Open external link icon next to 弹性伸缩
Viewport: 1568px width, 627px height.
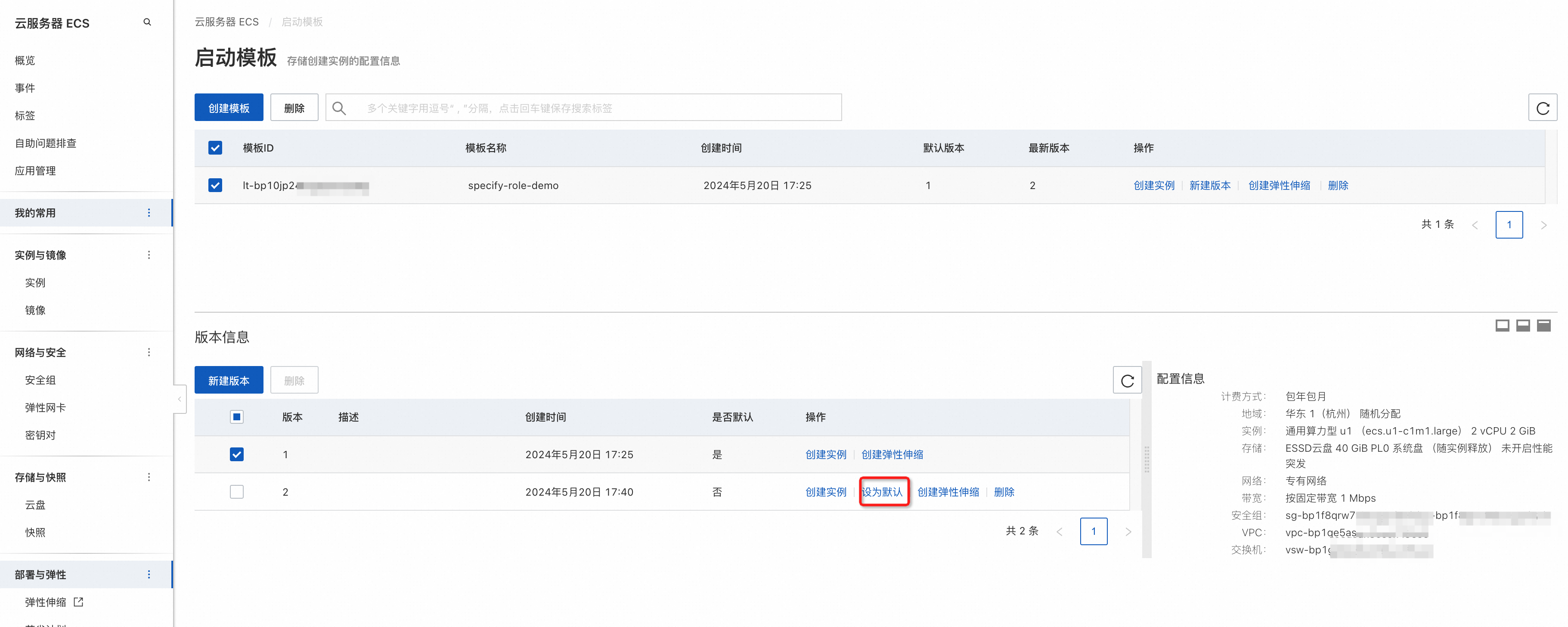(x=78, y=602)
